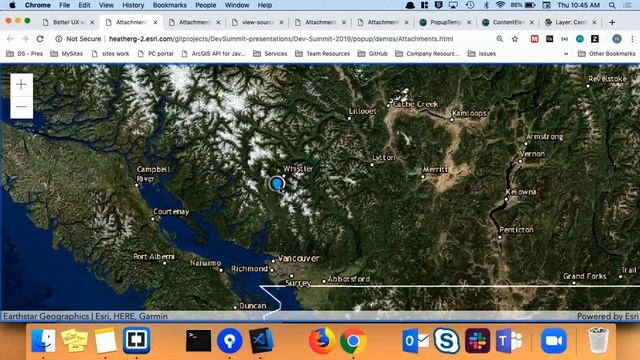Open the GitHub bookmark folder
The width and height of the screenshot is (640, 360).
[372, 53]
